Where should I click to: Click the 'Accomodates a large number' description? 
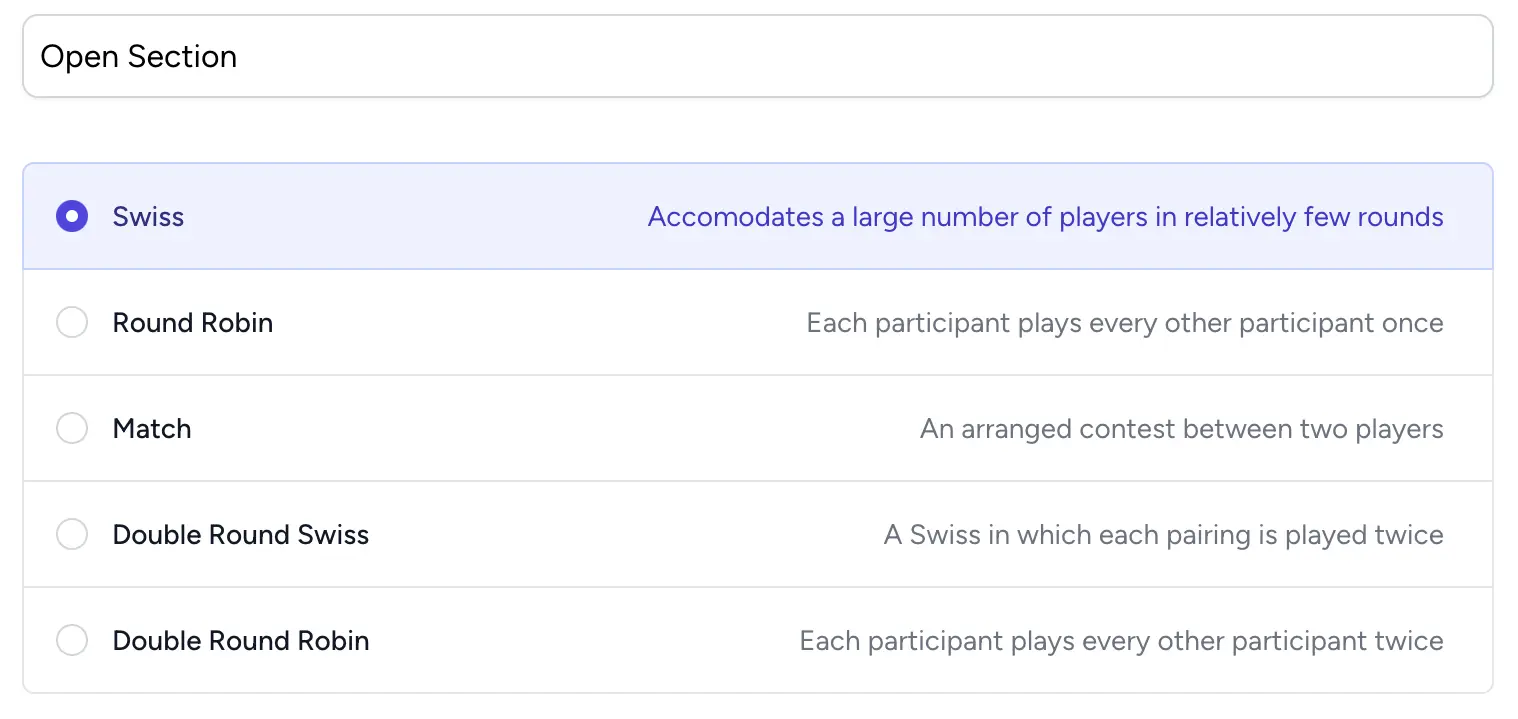pyautogui.click(x=1045, y=217)
